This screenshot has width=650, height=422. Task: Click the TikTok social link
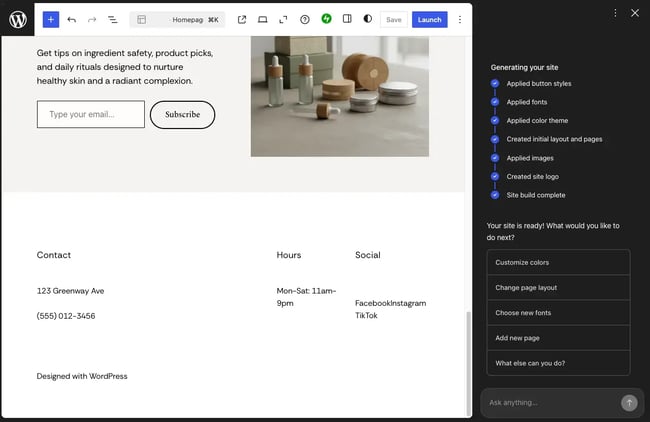click(366, 315)
